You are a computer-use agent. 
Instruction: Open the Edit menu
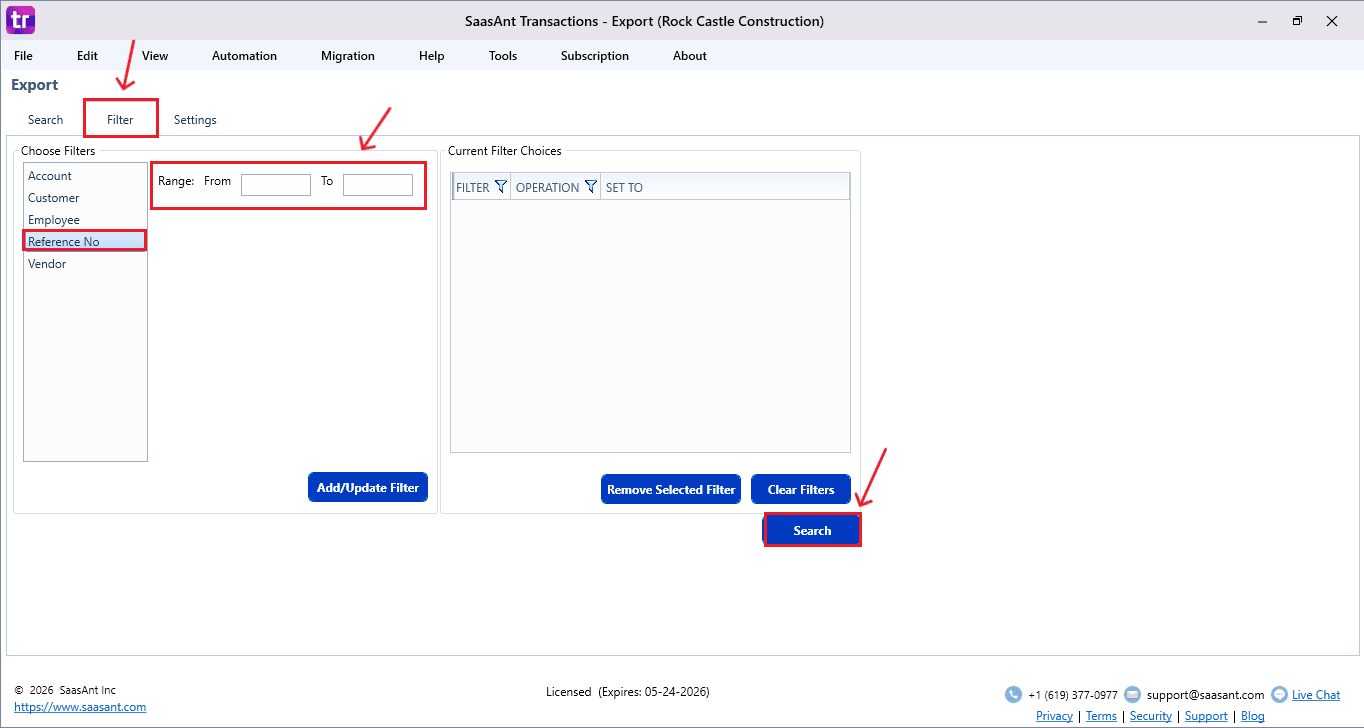87,56
